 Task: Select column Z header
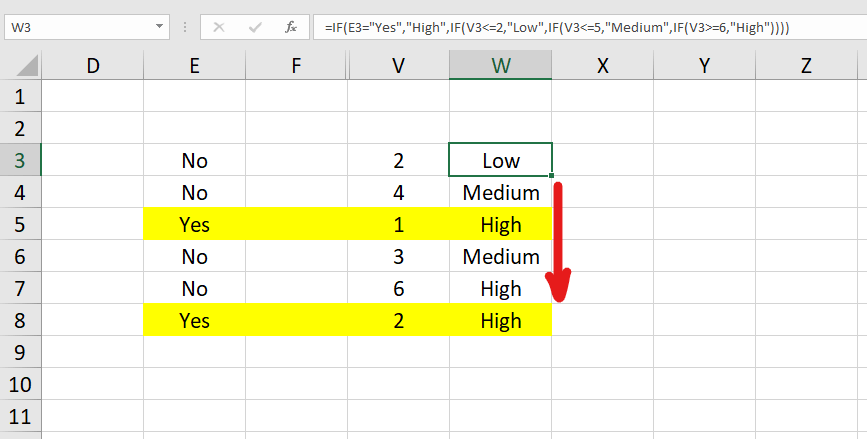click(806, 65)
